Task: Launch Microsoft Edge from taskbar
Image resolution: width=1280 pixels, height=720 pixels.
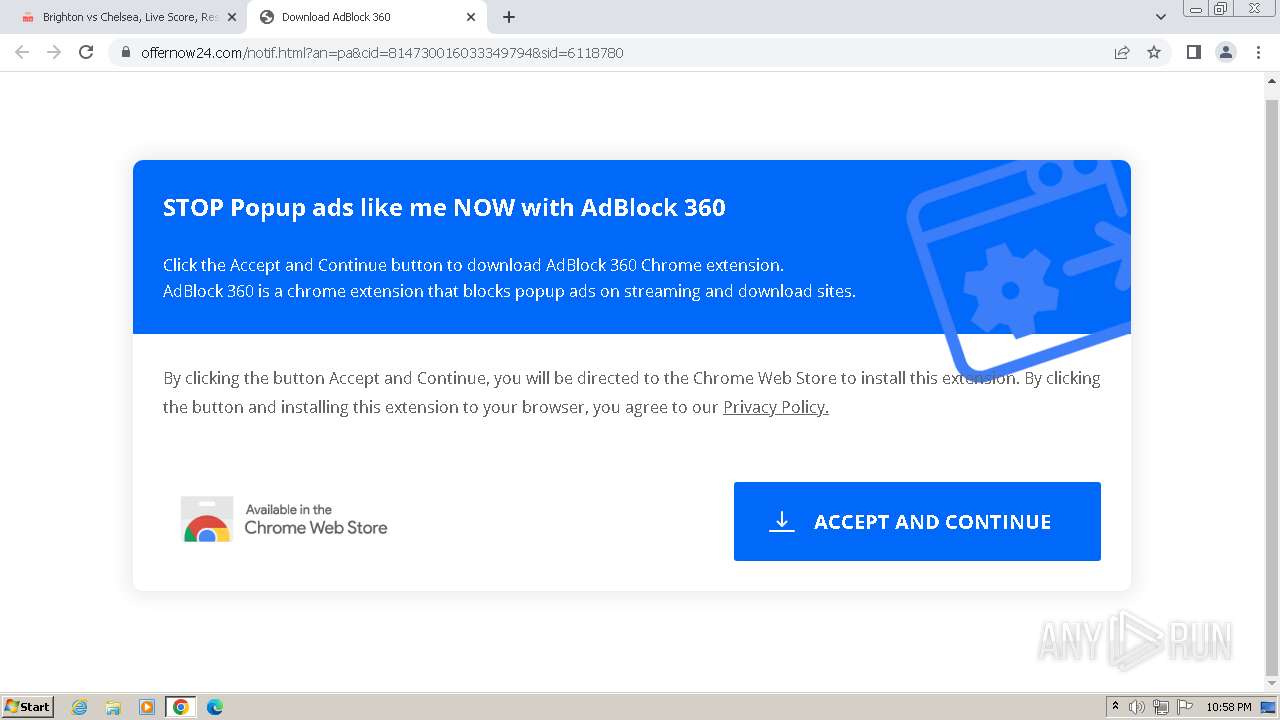Action: 214,707
